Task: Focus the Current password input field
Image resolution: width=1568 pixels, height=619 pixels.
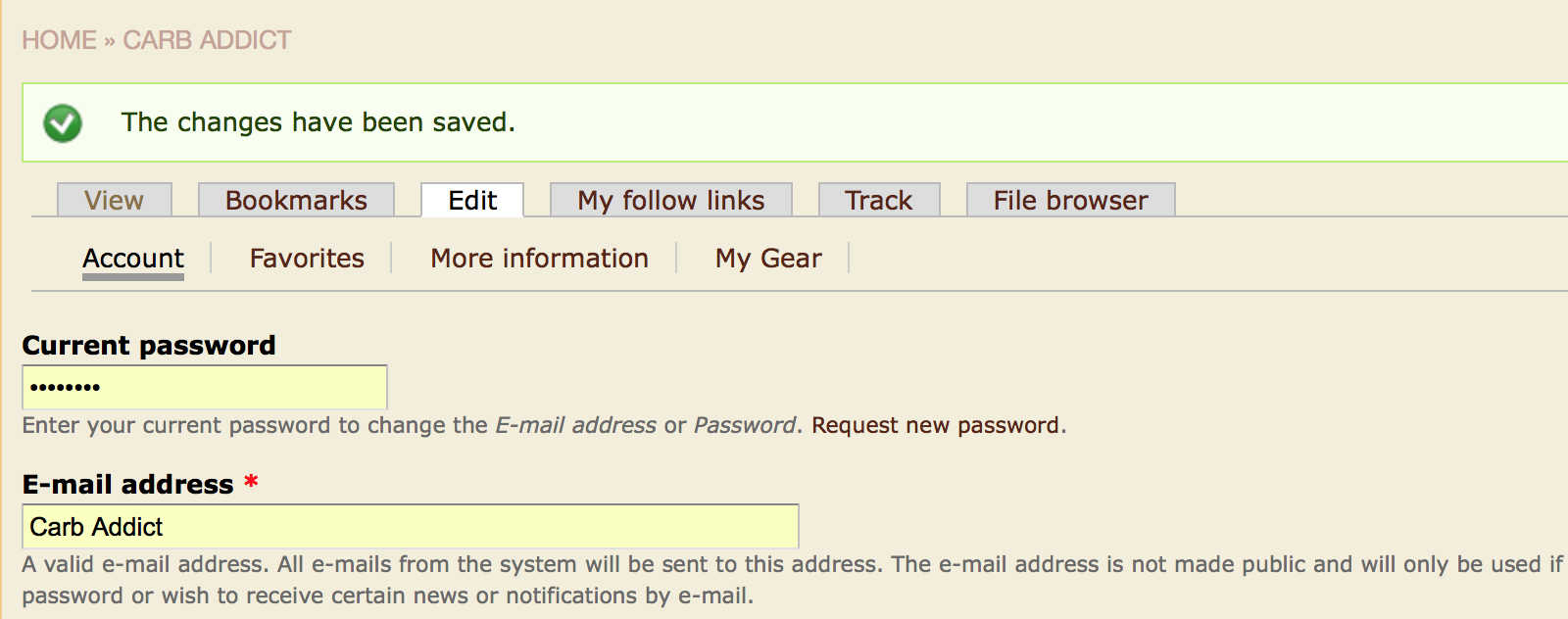Action: 205,387
